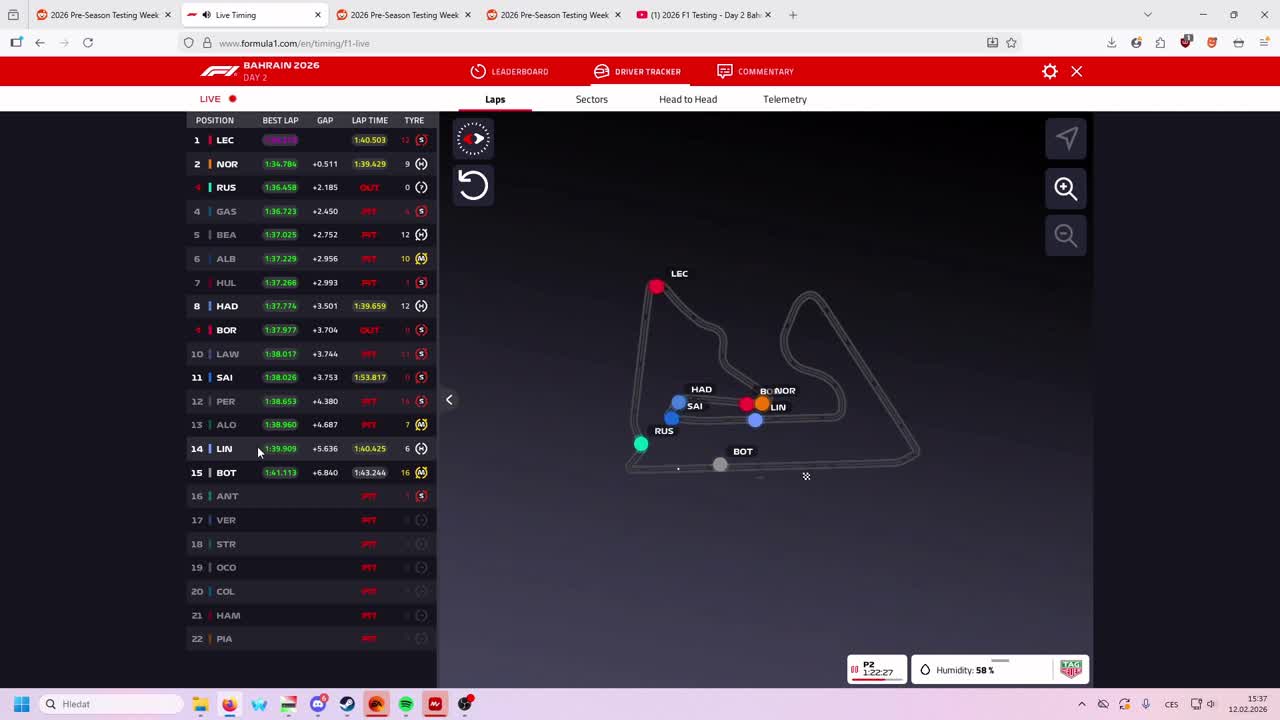Switch to the Telemetry tab
Viewport: 1280px width, 720px height.
[785, 99]
